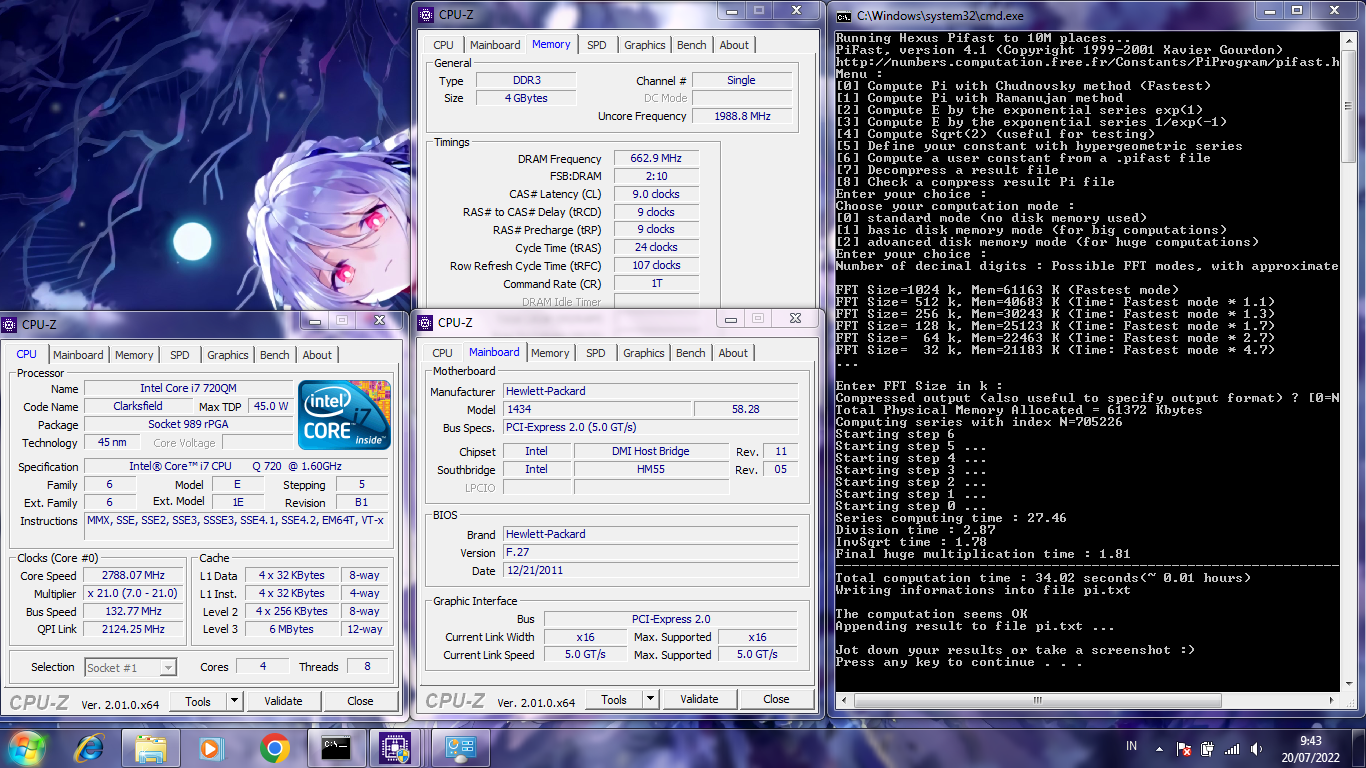Click the Manufacturer field Hewlett-Packard
1366x768 pixels.
pyautogui.click(x=650, y=391)
